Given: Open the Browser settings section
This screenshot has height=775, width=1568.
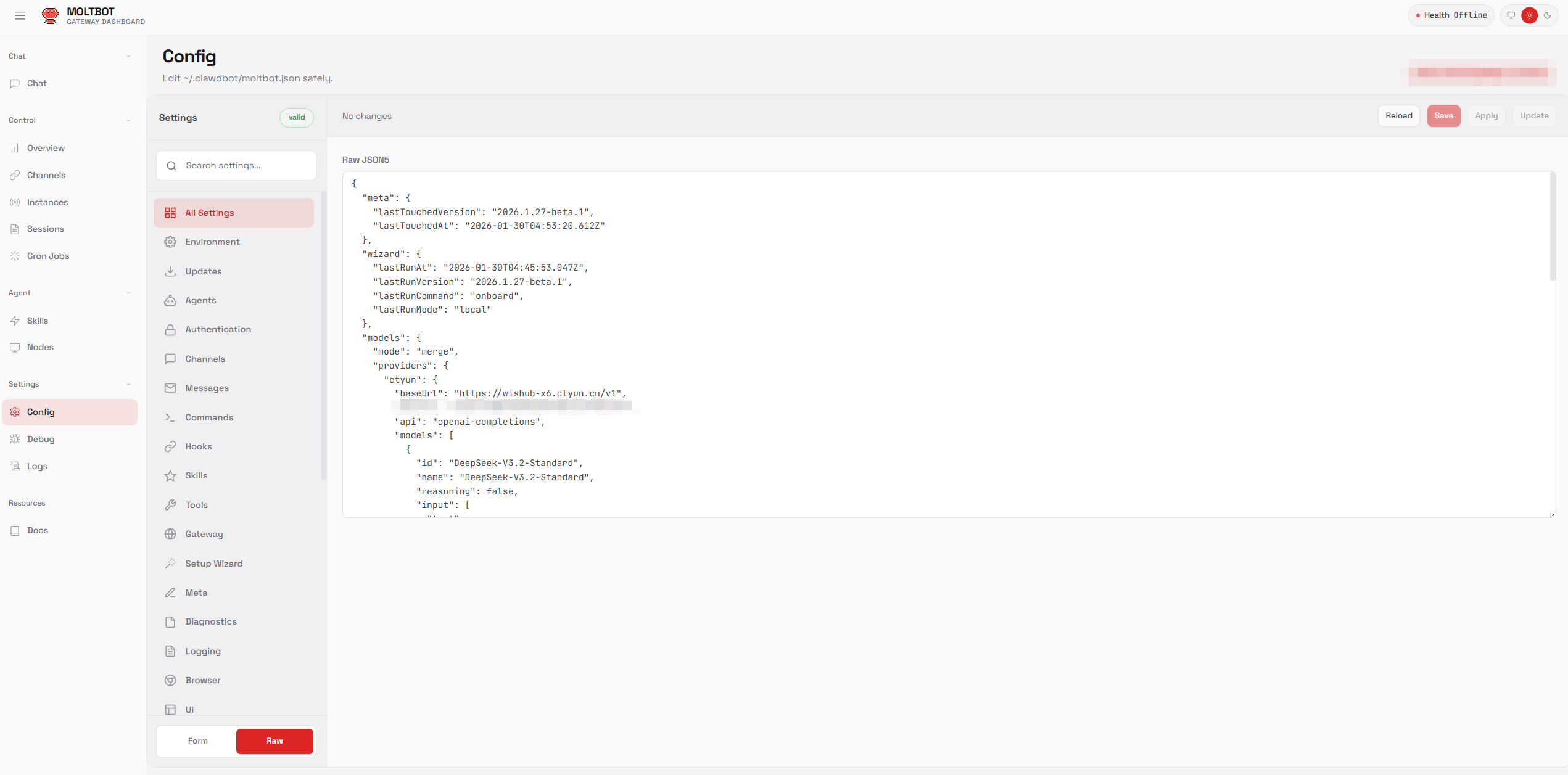Looking at the screenshot, I should [x=202, y=680].
